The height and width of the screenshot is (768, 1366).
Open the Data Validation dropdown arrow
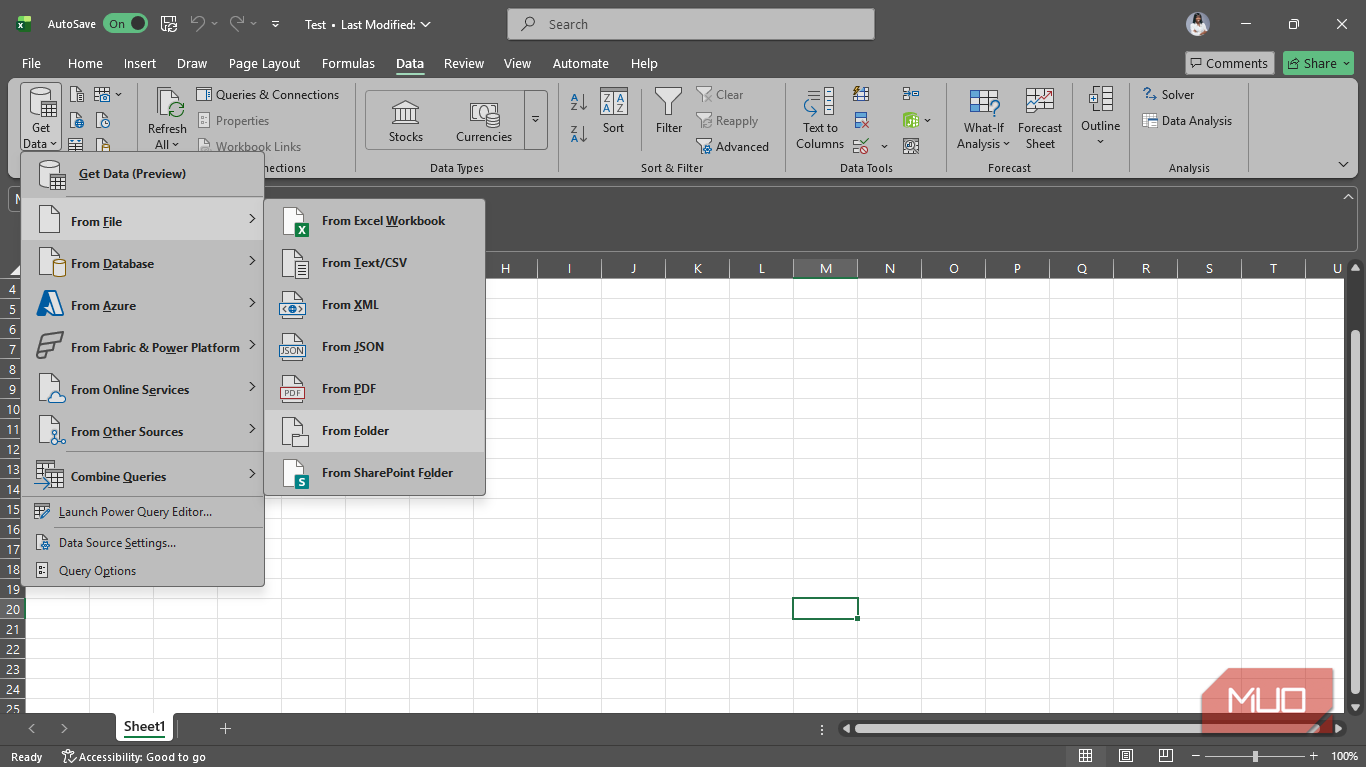coord(884,147)
